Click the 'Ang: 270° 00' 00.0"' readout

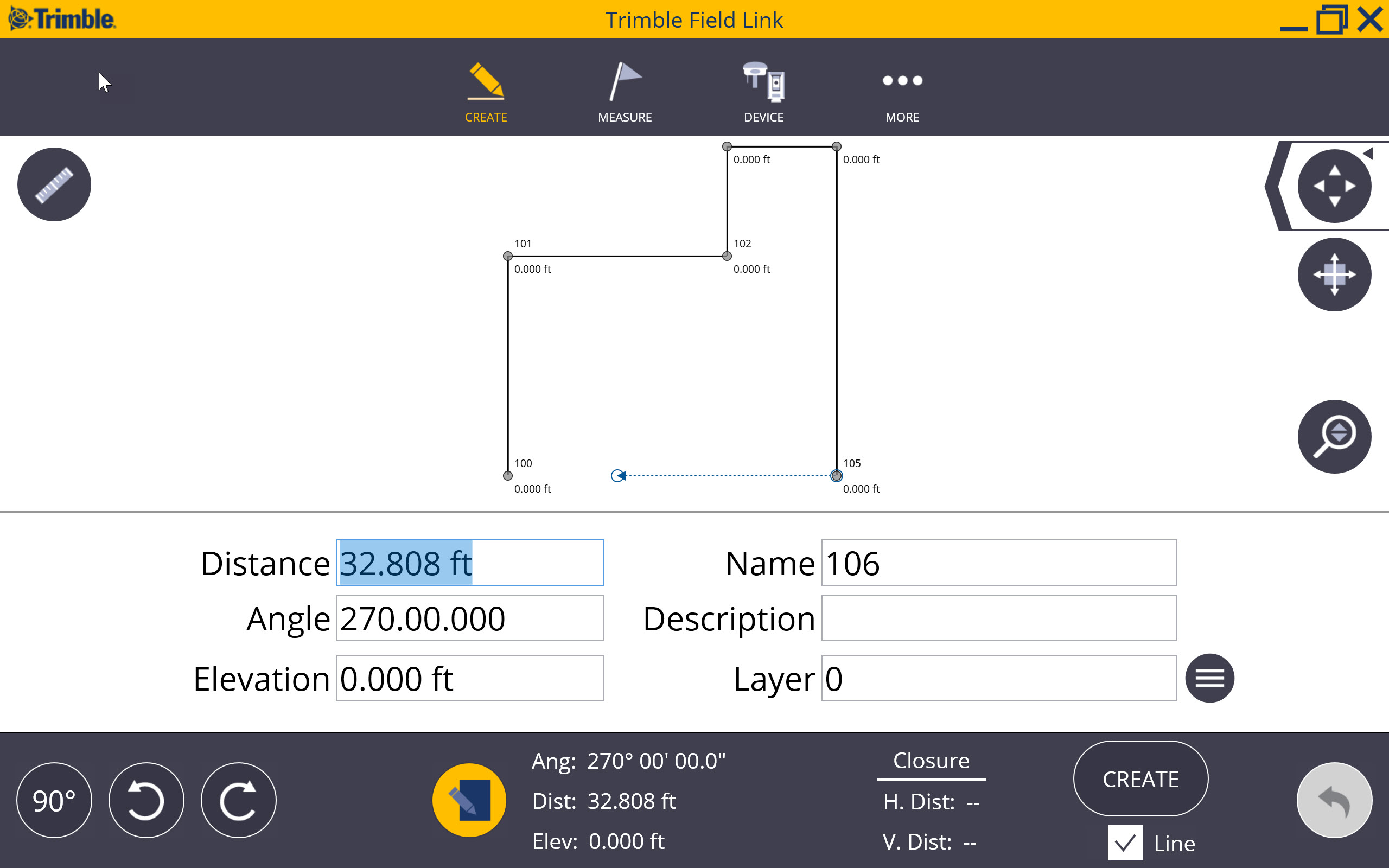[628, 761]
